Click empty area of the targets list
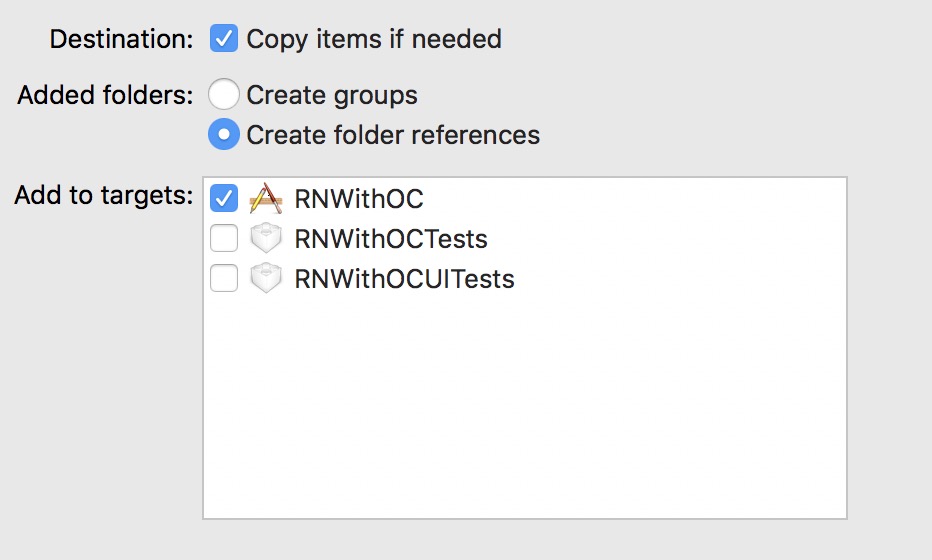 (525, 410)
